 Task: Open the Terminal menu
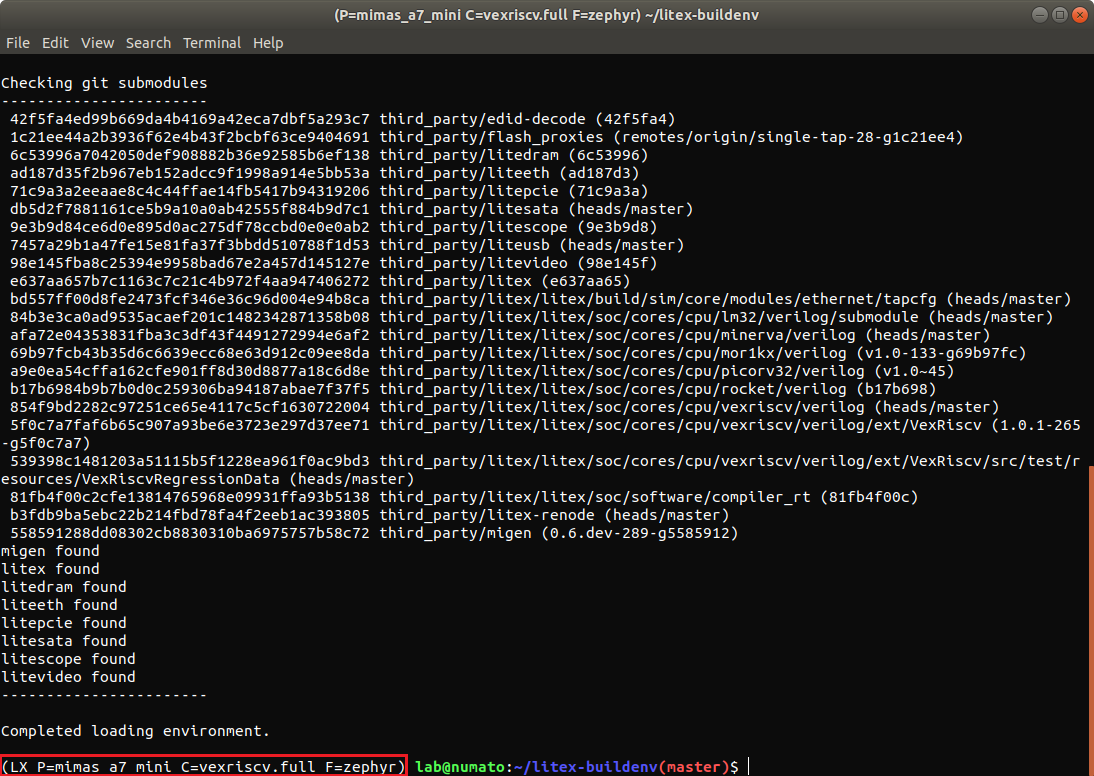[211, 43]
